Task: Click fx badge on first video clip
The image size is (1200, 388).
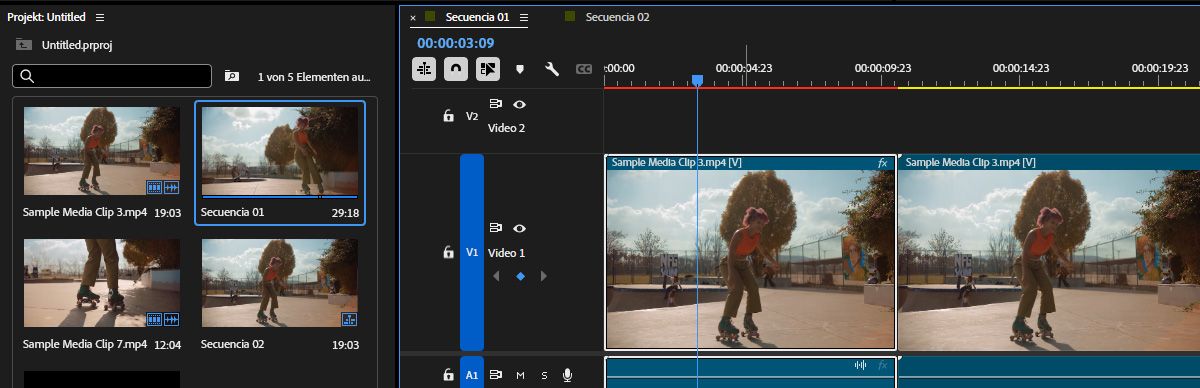Action: [x=883, y=162]
